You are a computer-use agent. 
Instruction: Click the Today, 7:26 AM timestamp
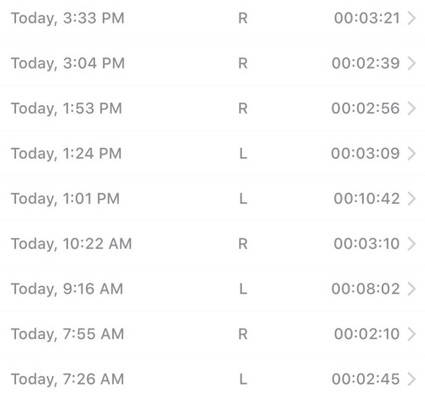[x=68, y=380]
